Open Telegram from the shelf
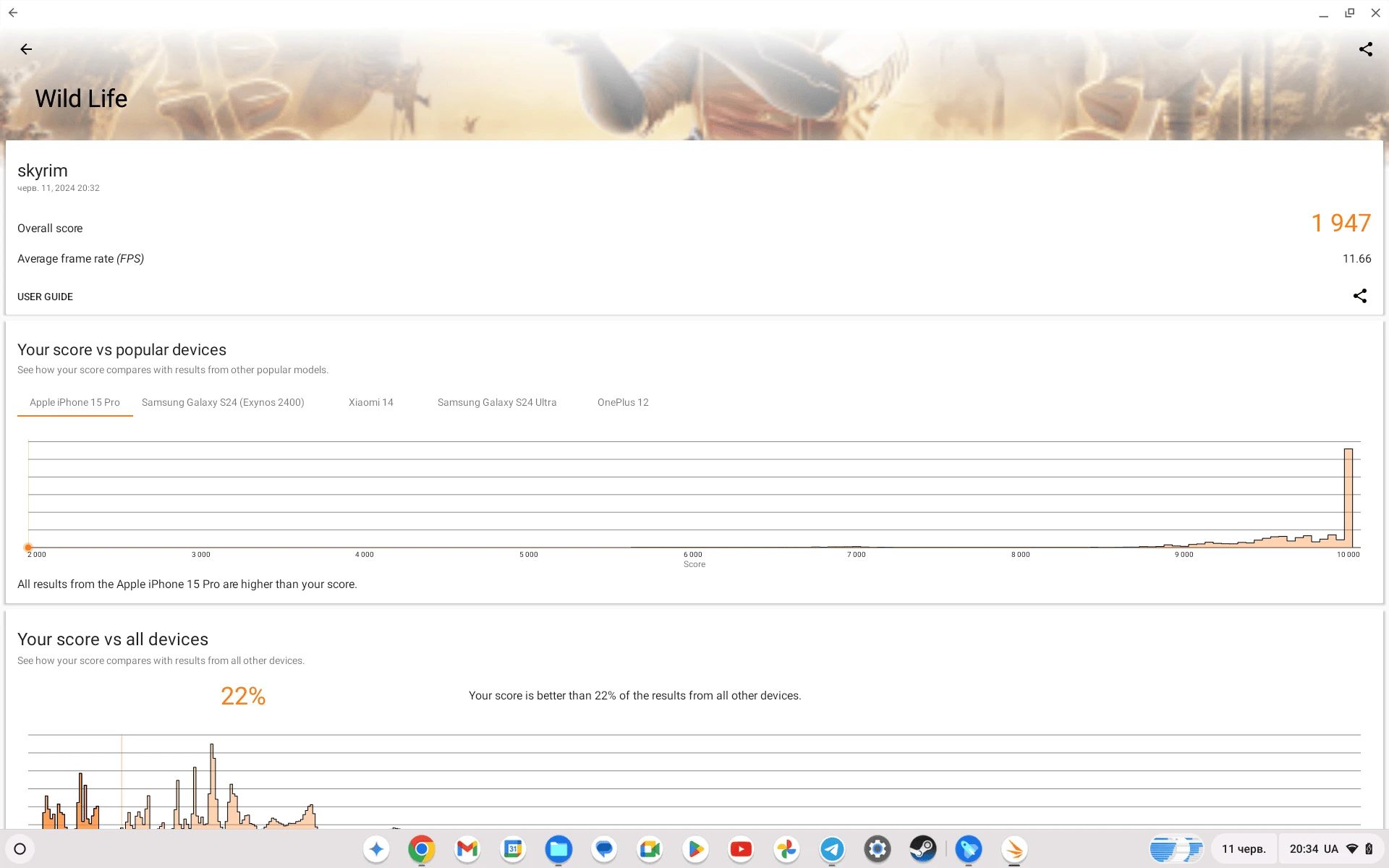1389x868 pixels. click(832, 849)
